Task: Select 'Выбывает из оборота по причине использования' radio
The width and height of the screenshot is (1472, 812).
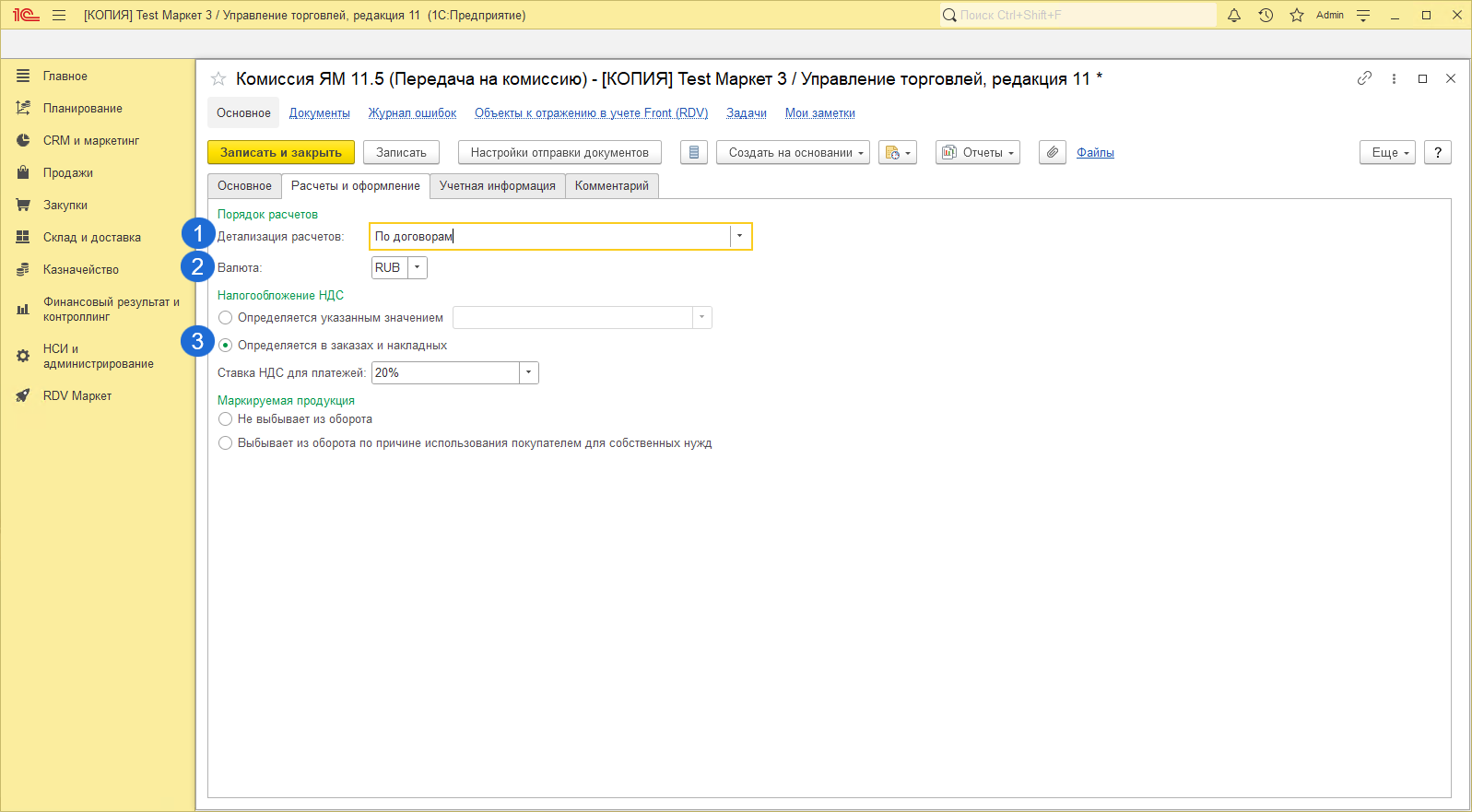Action: (225, 443)
